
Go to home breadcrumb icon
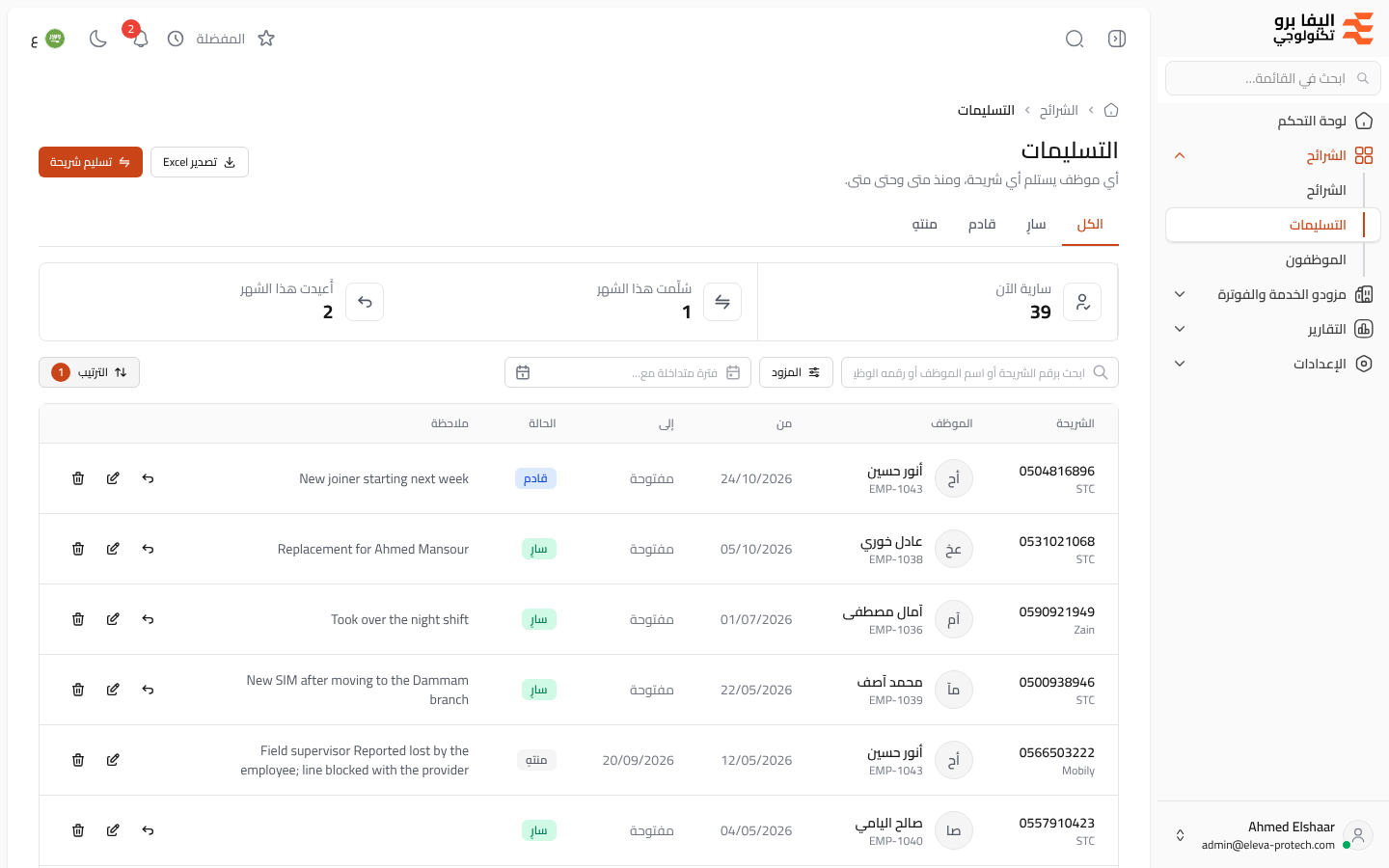coord(1111,110)
